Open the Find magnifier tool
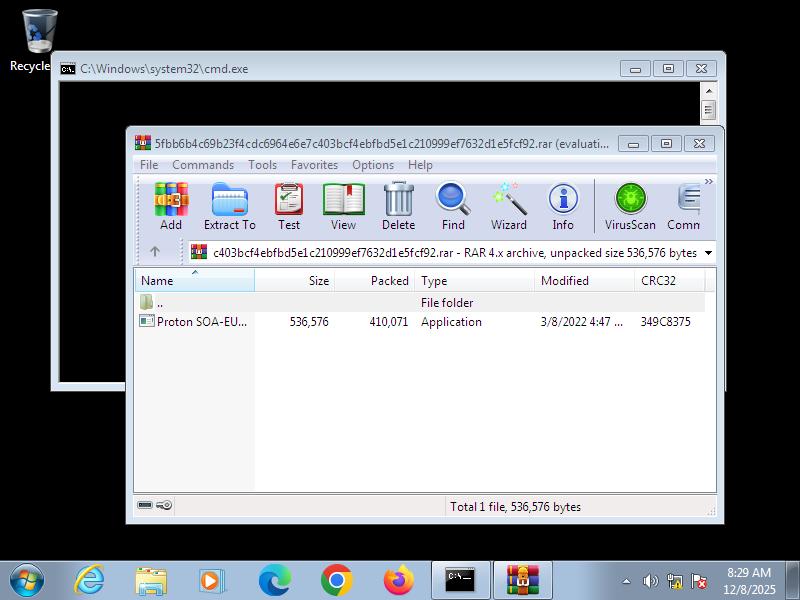800x600 pixels. (x=453, y=206)
